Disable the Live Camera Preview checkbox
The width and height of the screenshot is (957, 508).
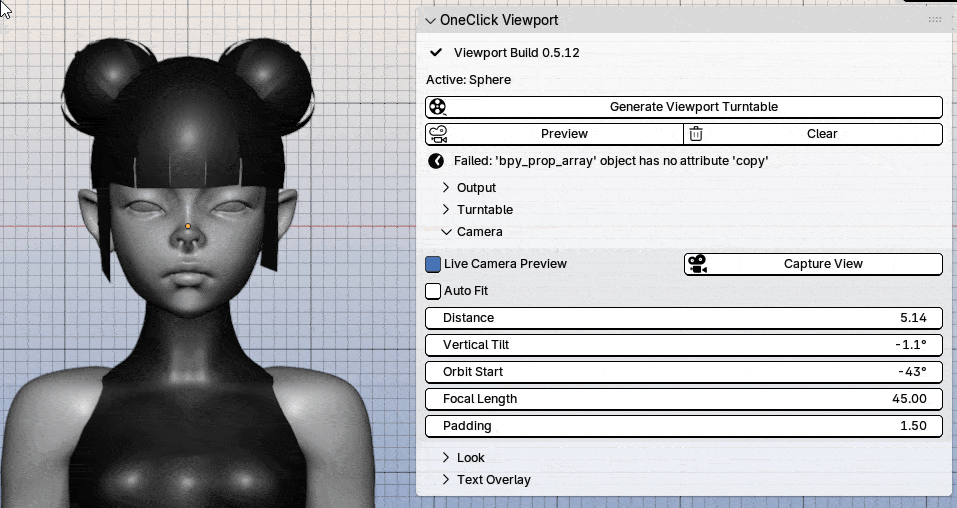pos(433,264)
